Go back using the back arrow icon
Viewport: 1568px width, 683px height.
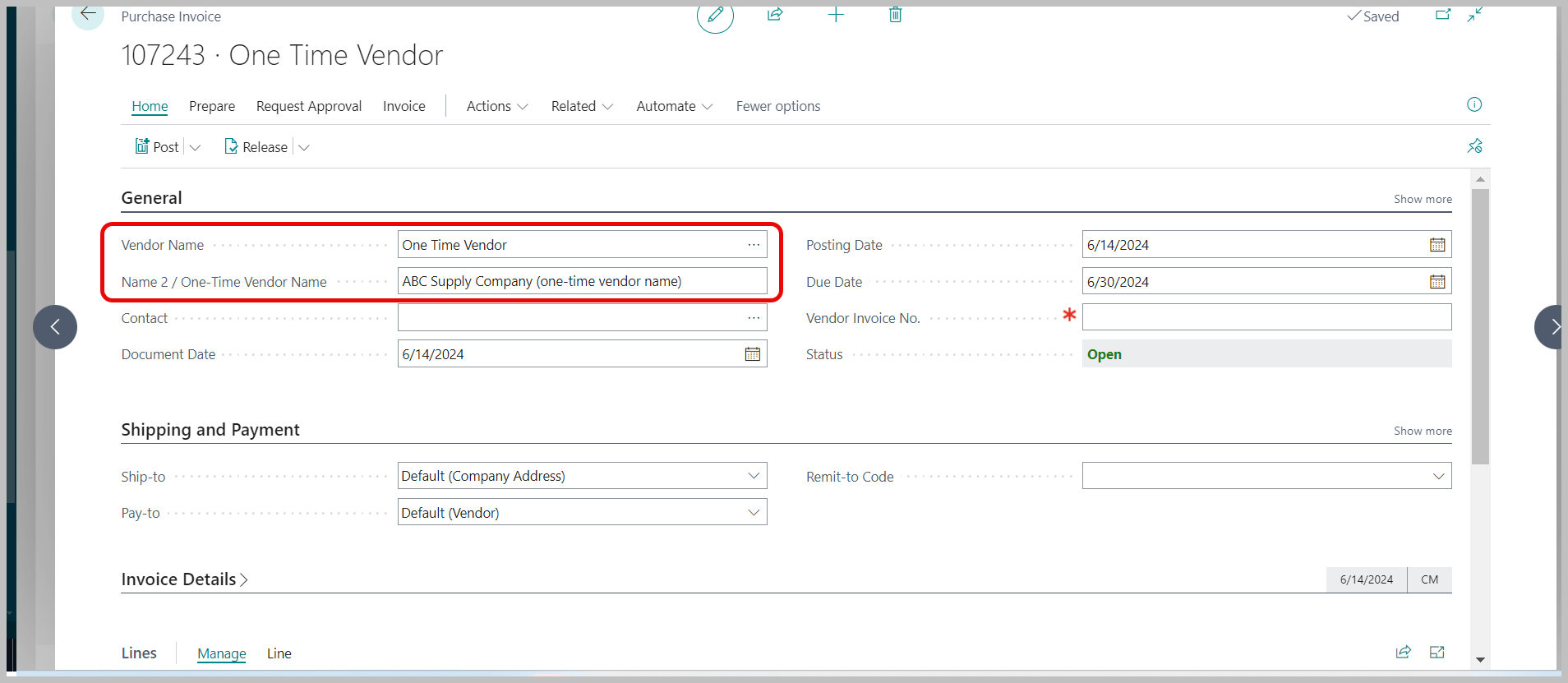tap(88, 14)
